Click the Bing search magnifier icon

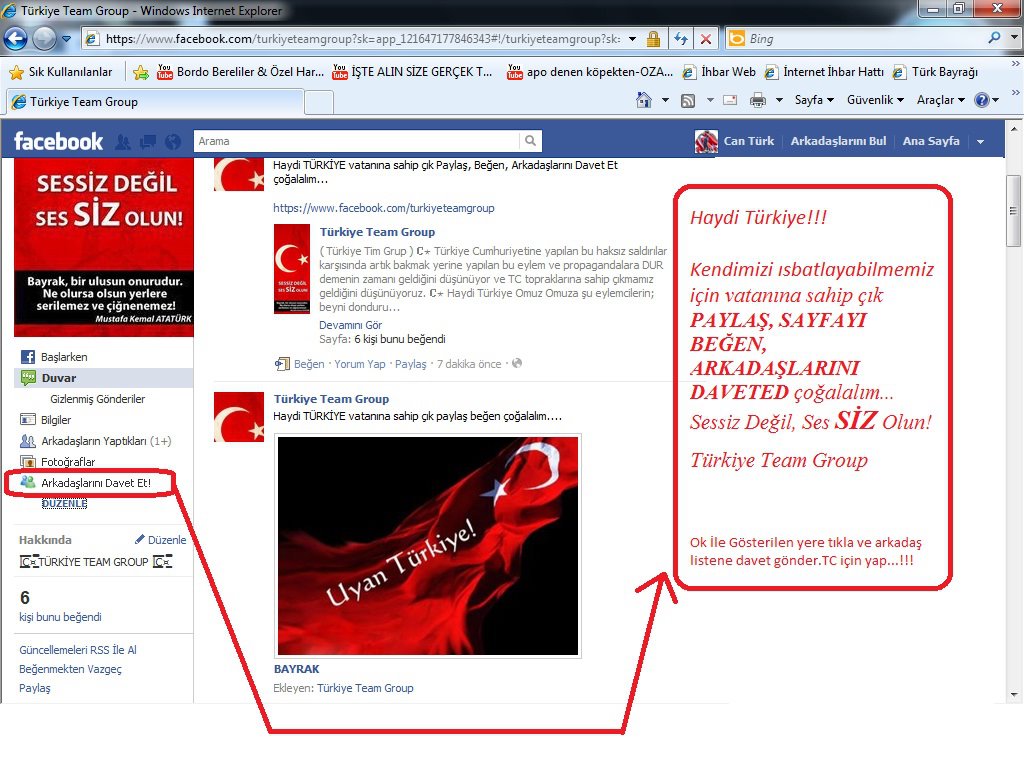pyautogui.click(x=994, y=38)
